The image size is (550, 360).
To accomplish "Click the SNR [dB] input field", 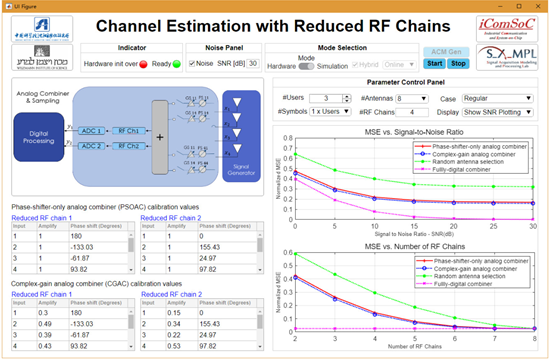I will pos(253,64).
